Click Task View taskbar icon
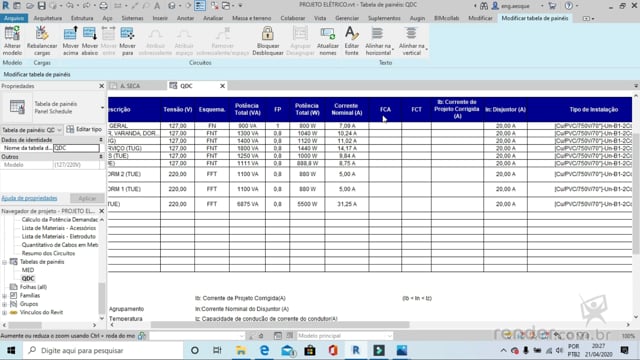This screenshot has width=640, height=360. (x=217, y=350)
